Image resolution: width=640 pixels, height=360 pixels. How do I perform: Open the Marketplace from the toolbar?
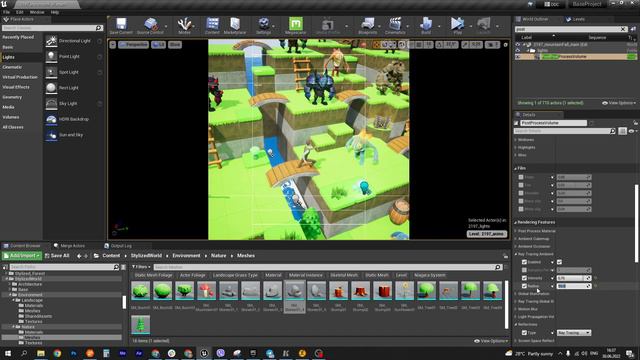pos(235,24)
